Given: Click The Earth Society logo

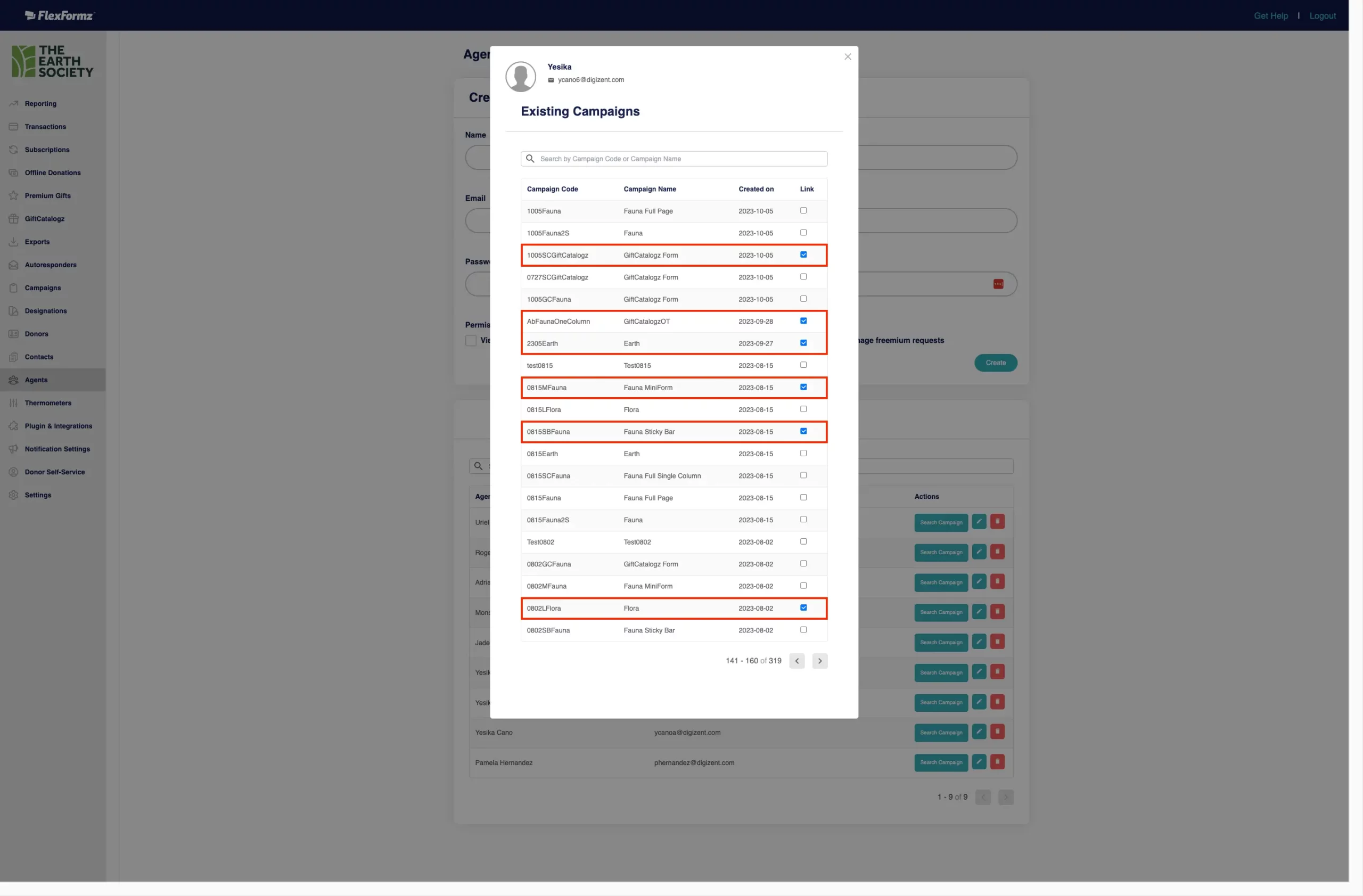Looking at the screenshot, I should [x=52, y=61].
